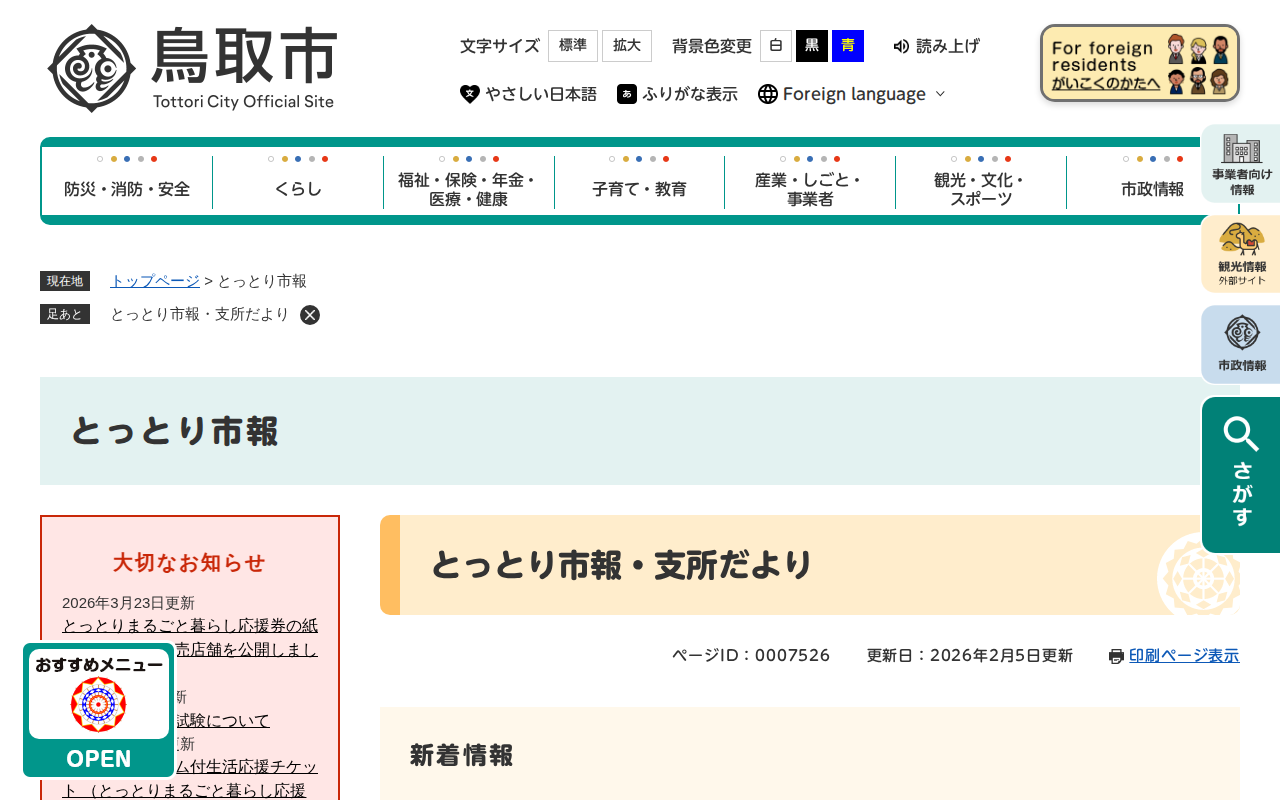Screen dimensions: 1280x800
Task: Open the 印刷ページ表示 link
Action: [1184, 656]
